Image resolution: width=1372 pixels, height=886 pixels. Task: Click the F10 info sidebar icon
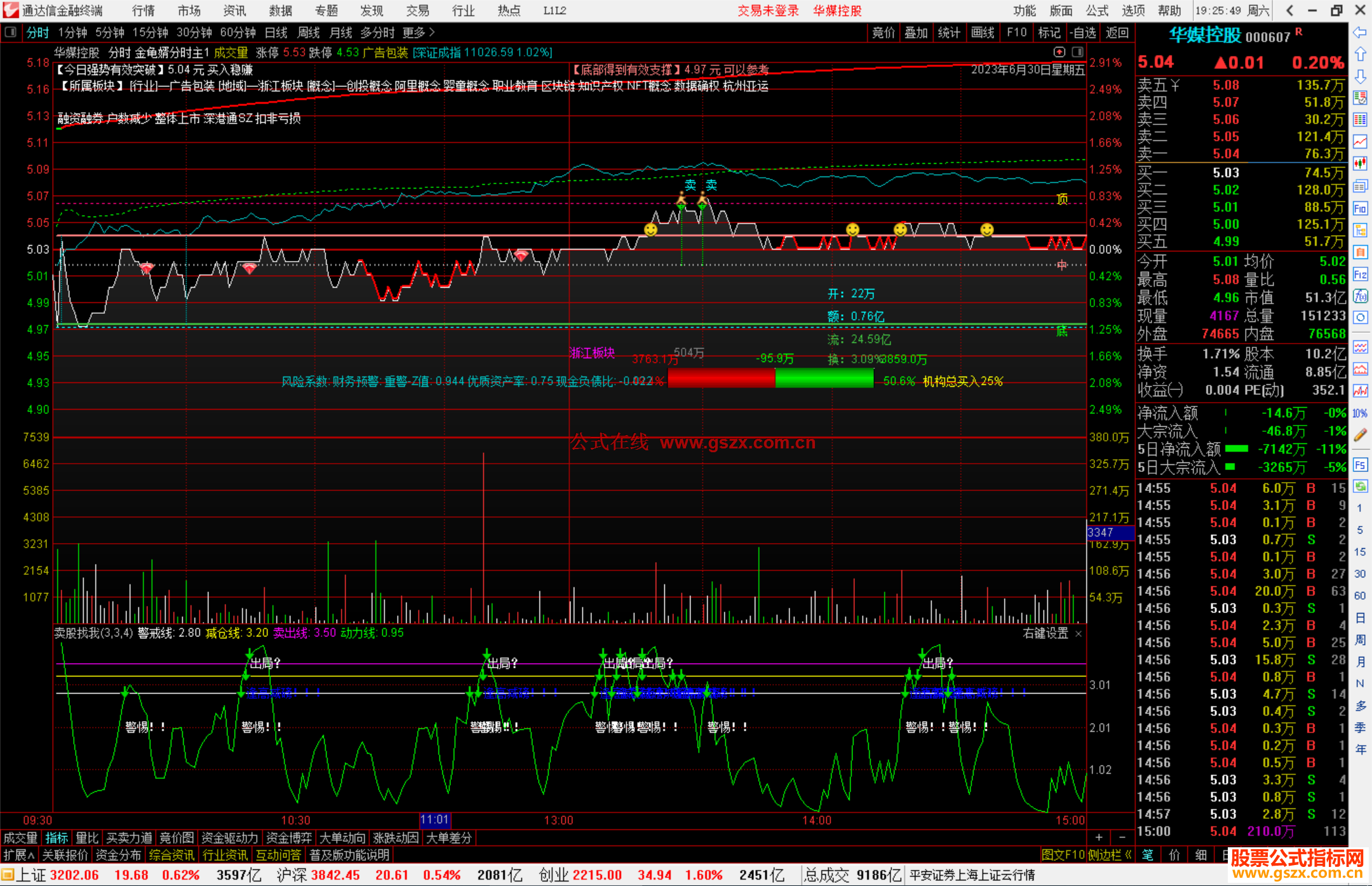point(1360,208)
